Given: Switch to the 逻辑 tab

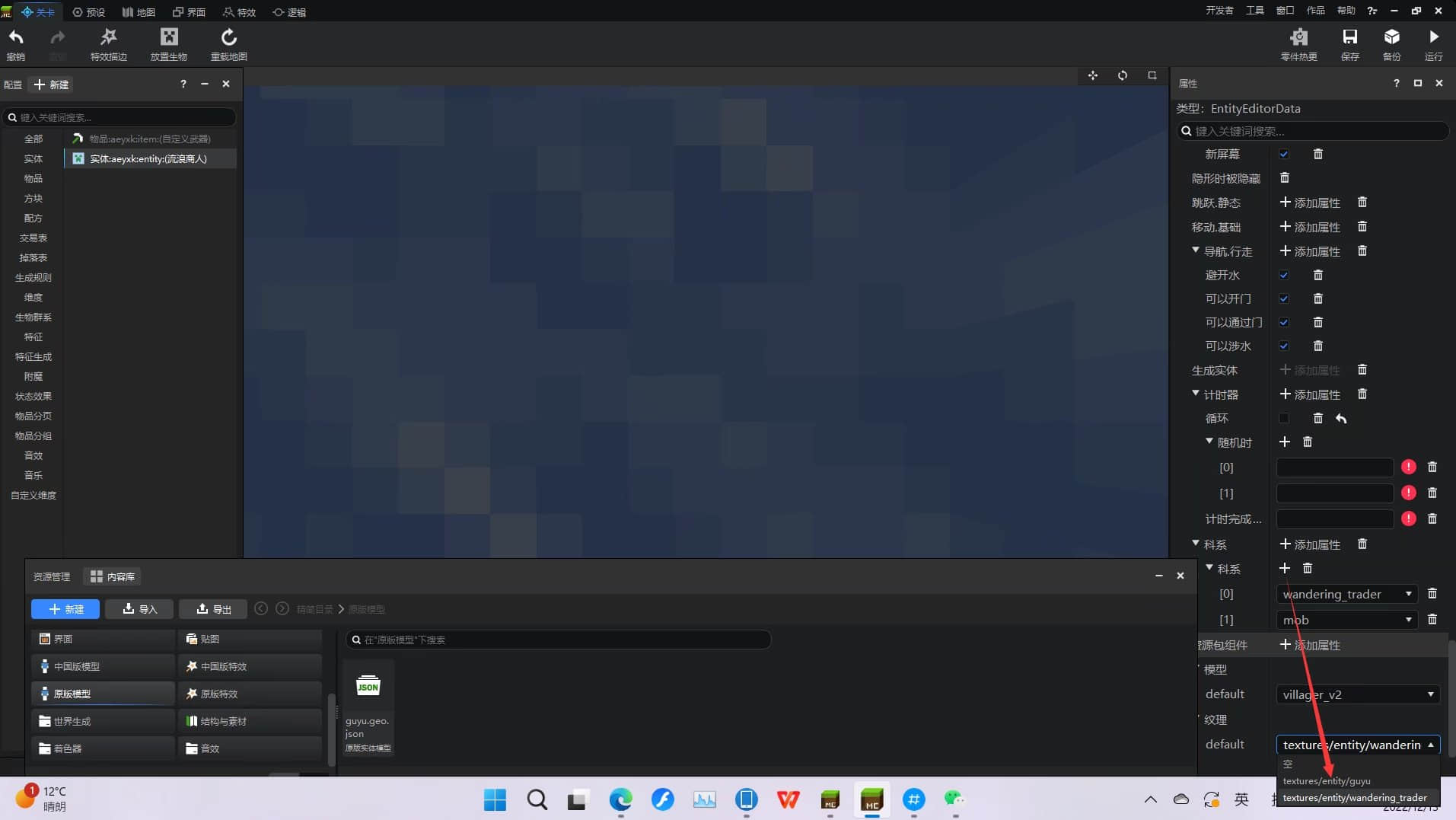Looking at the screenshot, I should pyautogui.click(x=289, y=12).
